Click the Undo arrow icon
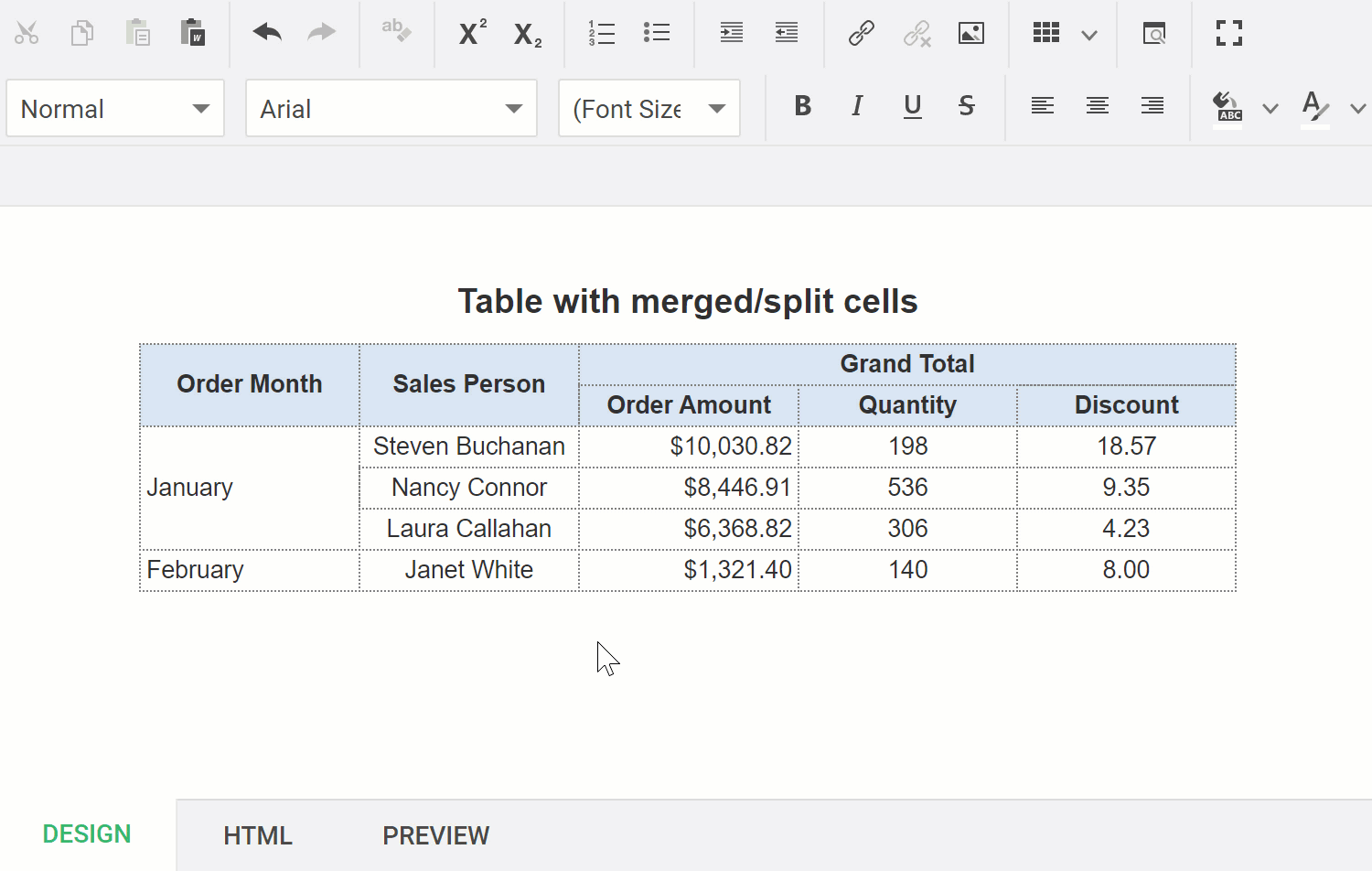 click(267, 34)
